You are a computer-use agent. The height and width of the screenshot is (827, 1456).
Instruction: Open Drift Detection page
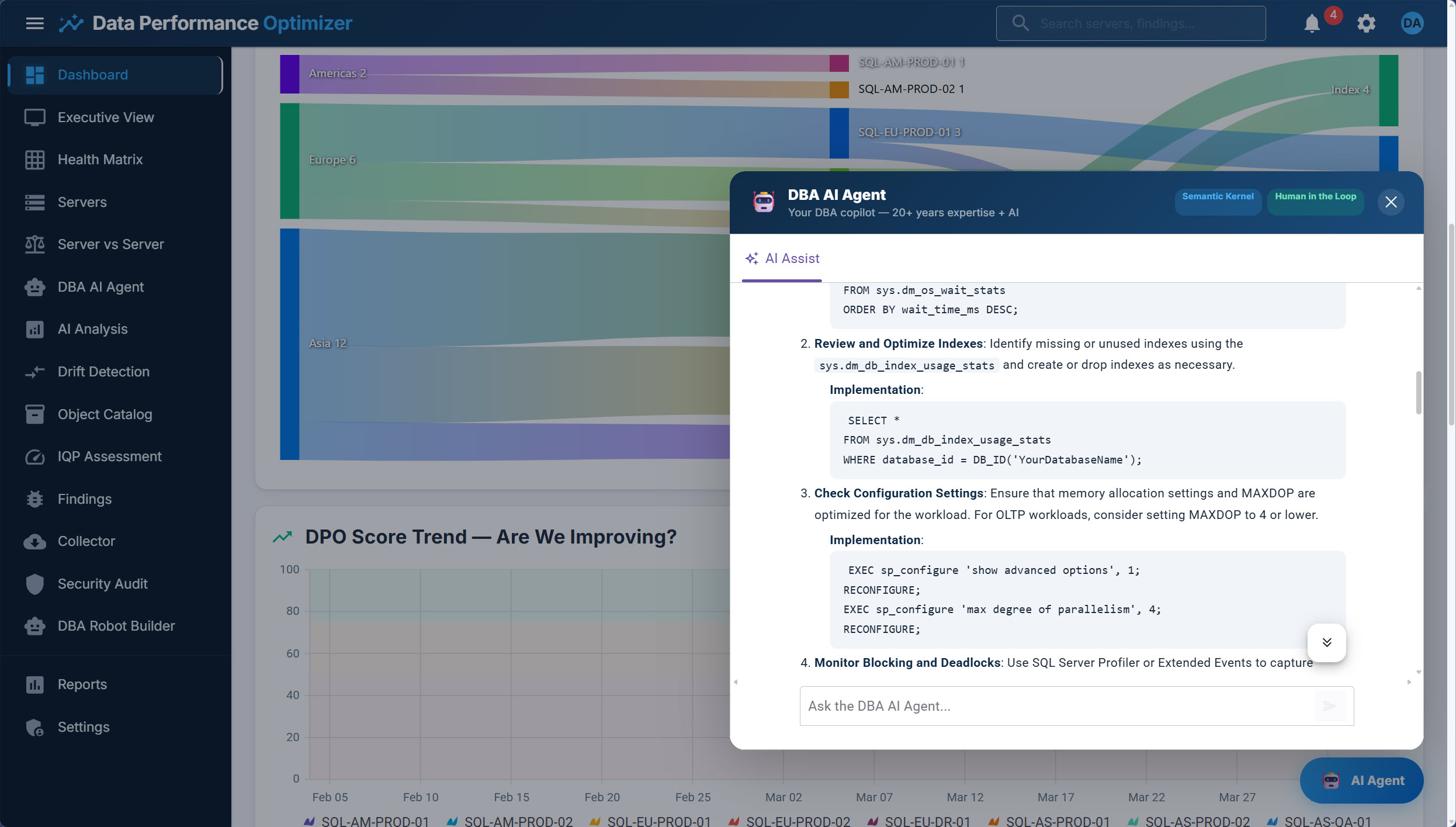[103, 372]
